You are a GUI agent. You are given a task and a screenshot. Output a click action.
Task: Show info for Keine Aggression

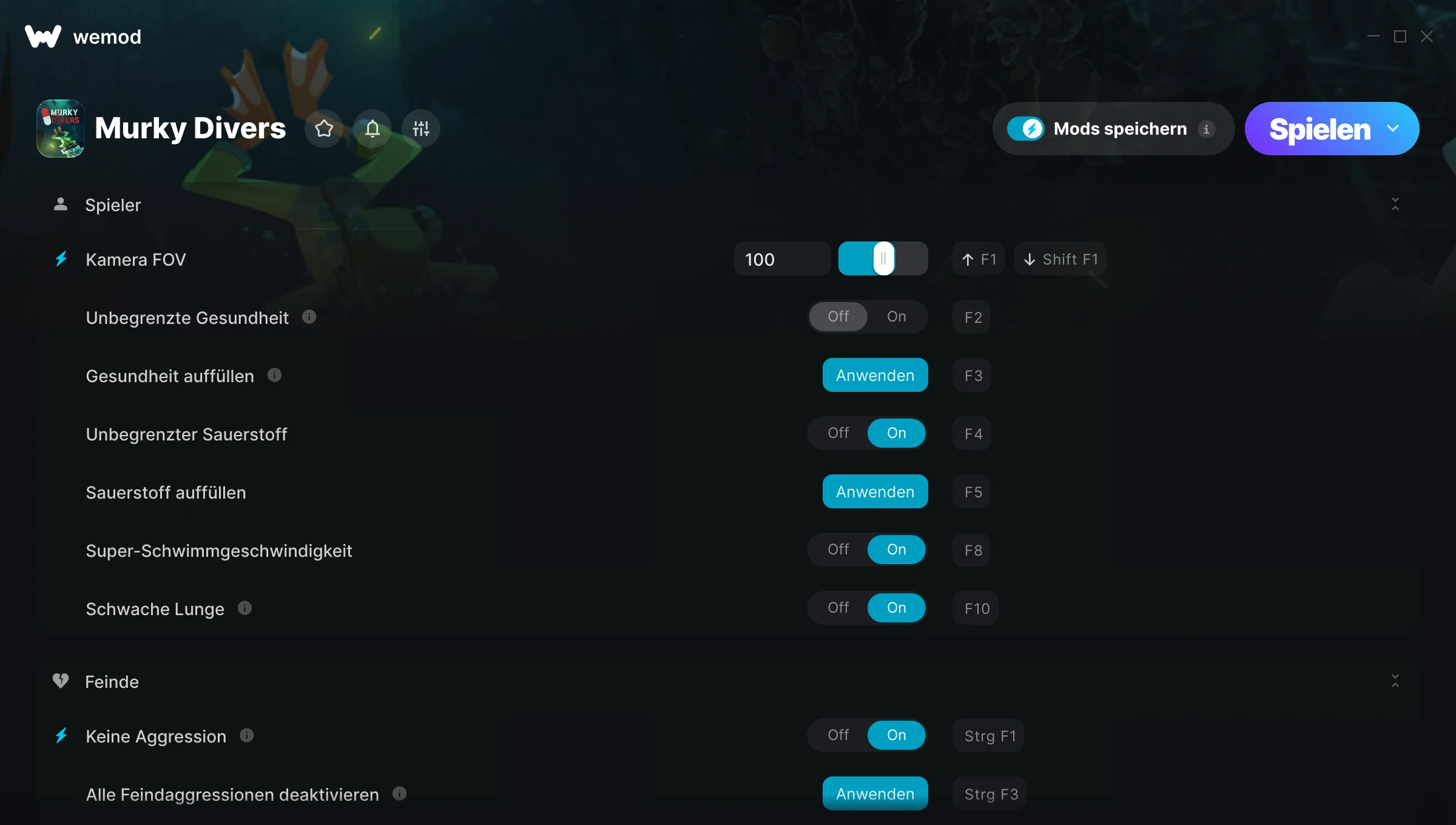pyautogui.click(x=247, y=735)
